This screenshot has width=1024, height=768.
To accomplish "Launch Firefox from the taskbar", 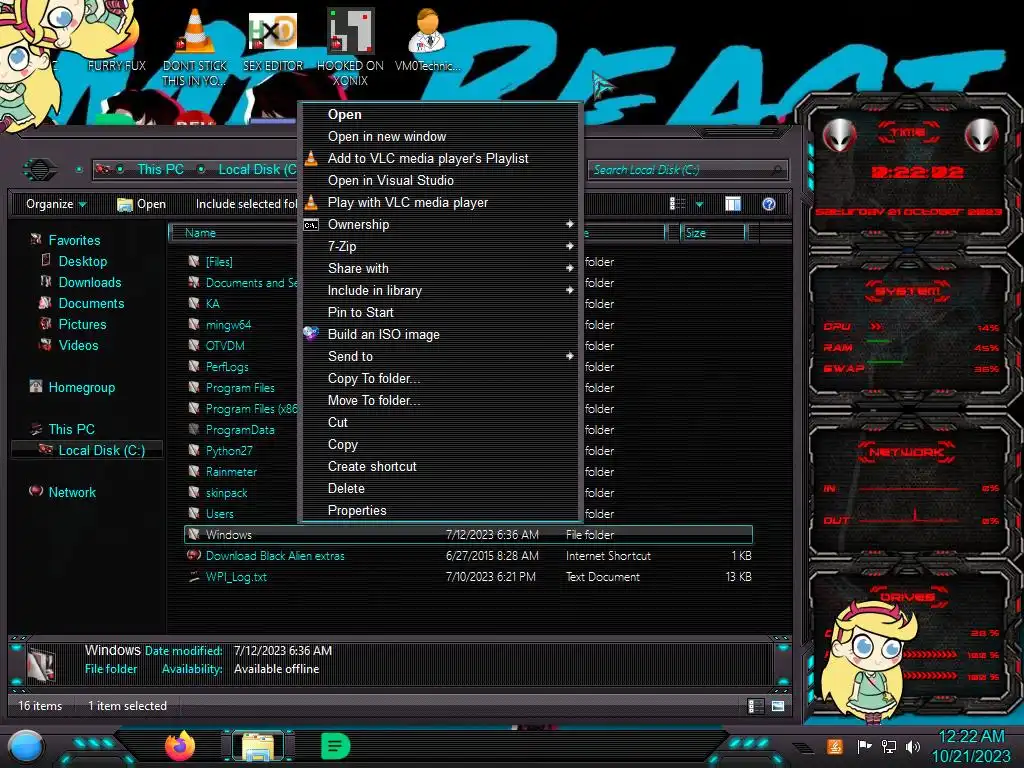I will click(180, 746).
